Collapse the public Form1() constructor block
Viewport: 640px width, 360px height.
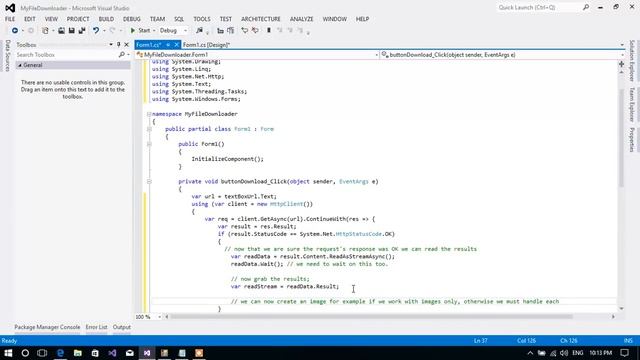point(149,144)
